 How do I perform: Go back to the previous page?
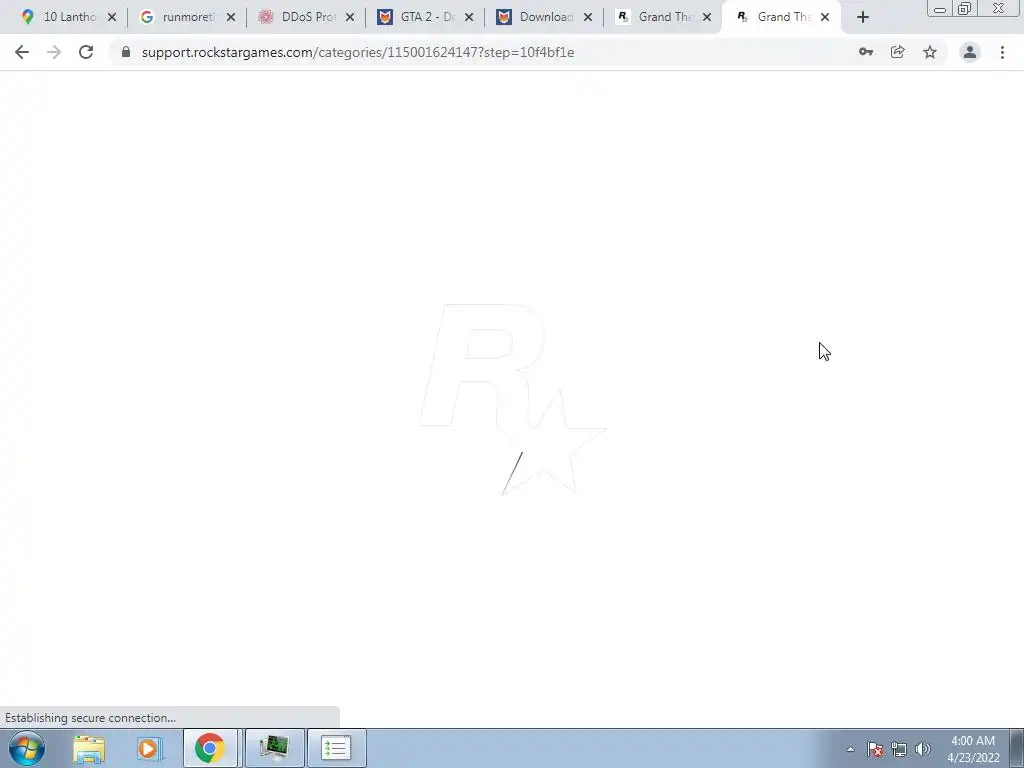[x=22, y=52]
